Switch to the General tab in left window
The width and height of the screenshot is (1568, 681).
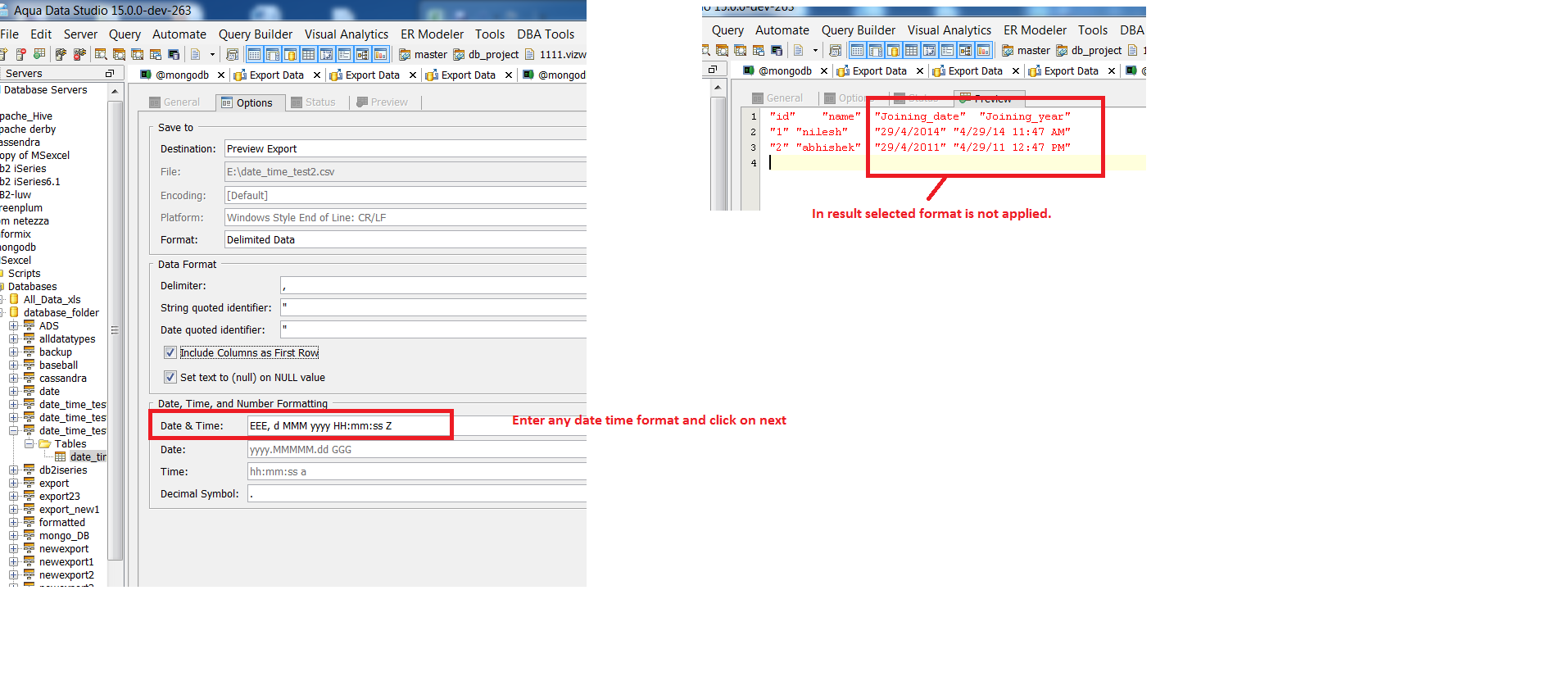pos(174,102)
